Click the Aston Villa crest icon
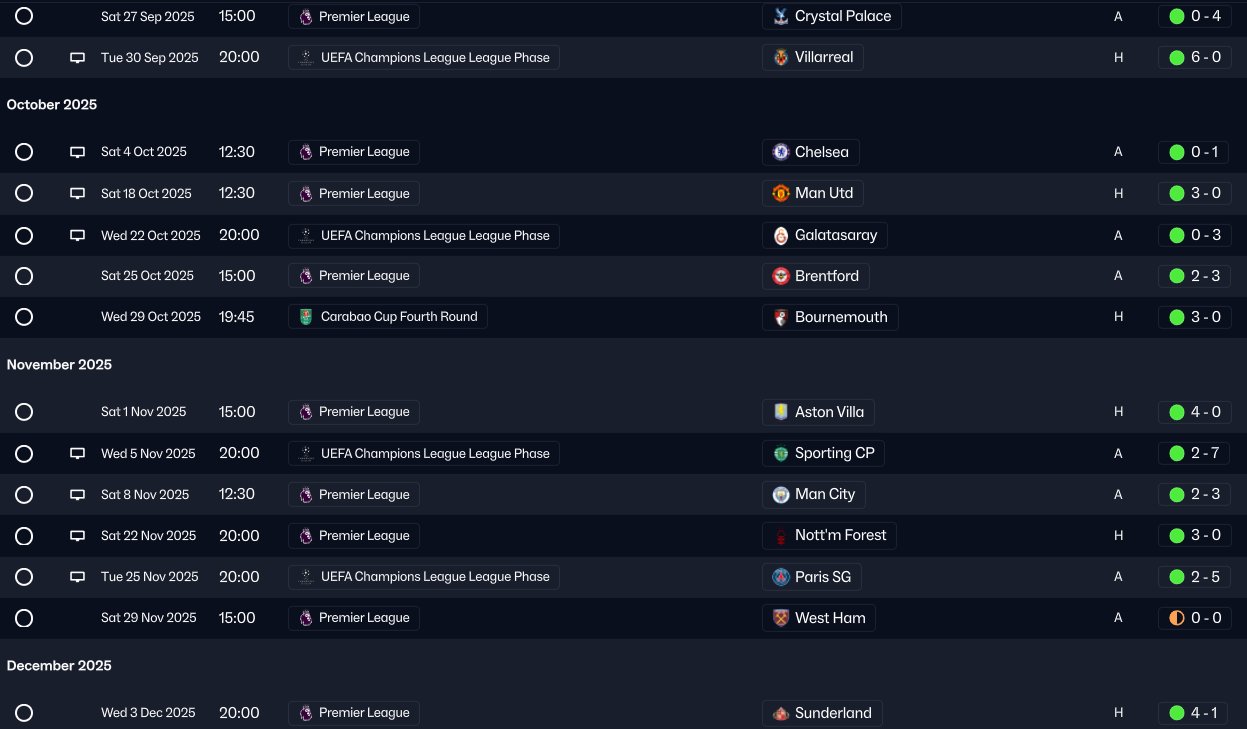The width and height of the screenshot is (1247, 729). 780,412
